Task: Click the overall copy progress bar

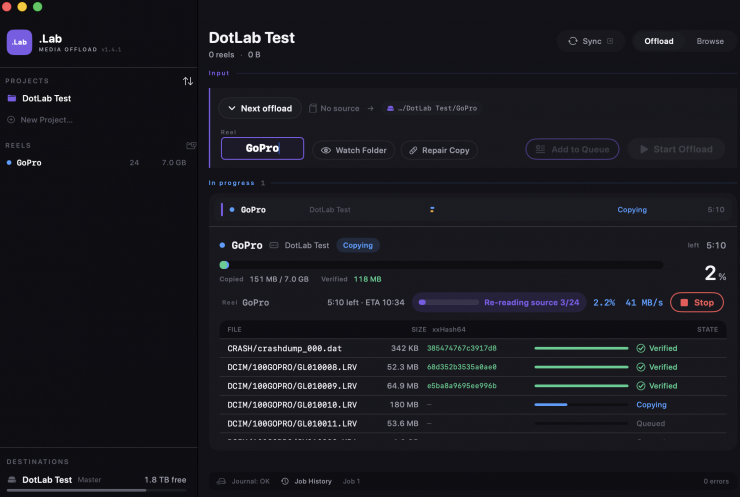Action: [441, 265]
